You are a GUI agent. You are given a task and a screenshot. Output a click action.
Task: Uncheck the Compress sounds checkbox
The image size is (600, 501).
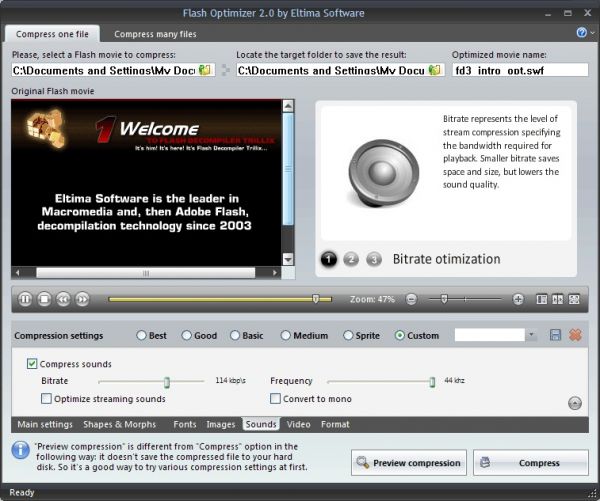click(x=33, y=364)
